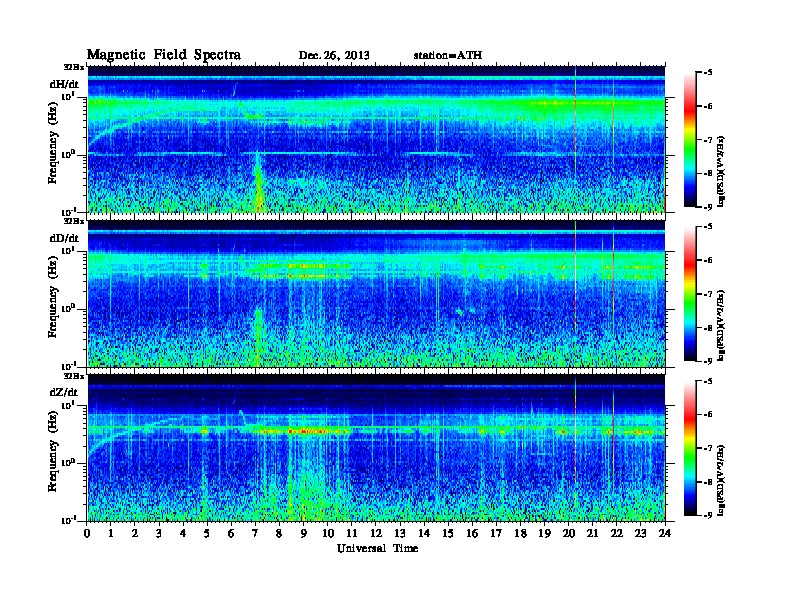Click the color scale bar beside dD/dt panel
The height and width of the screenshot is (612, 792).
point(690,293)
